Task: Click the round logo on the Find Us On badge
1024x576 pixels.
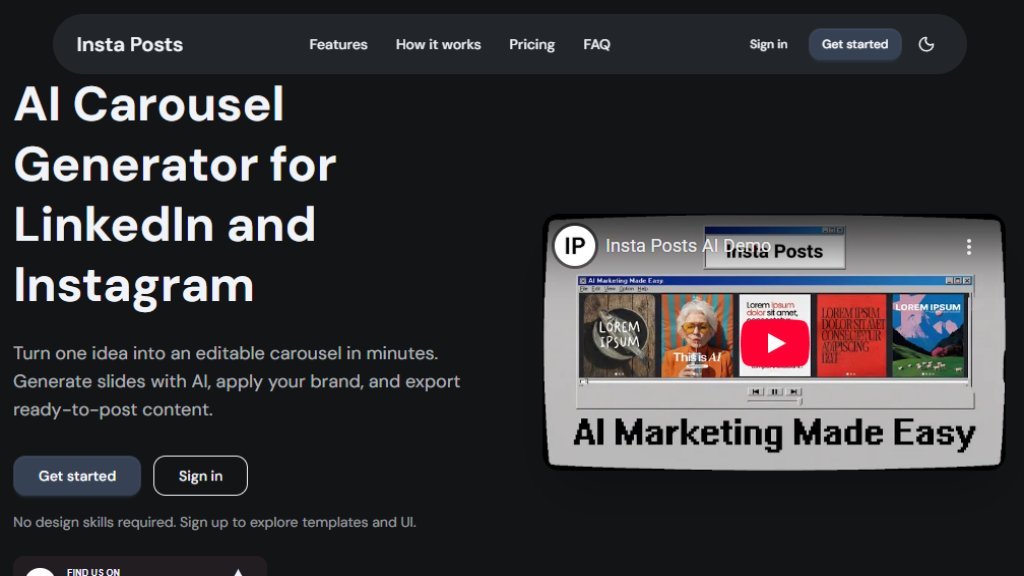Action: (40, 572)
